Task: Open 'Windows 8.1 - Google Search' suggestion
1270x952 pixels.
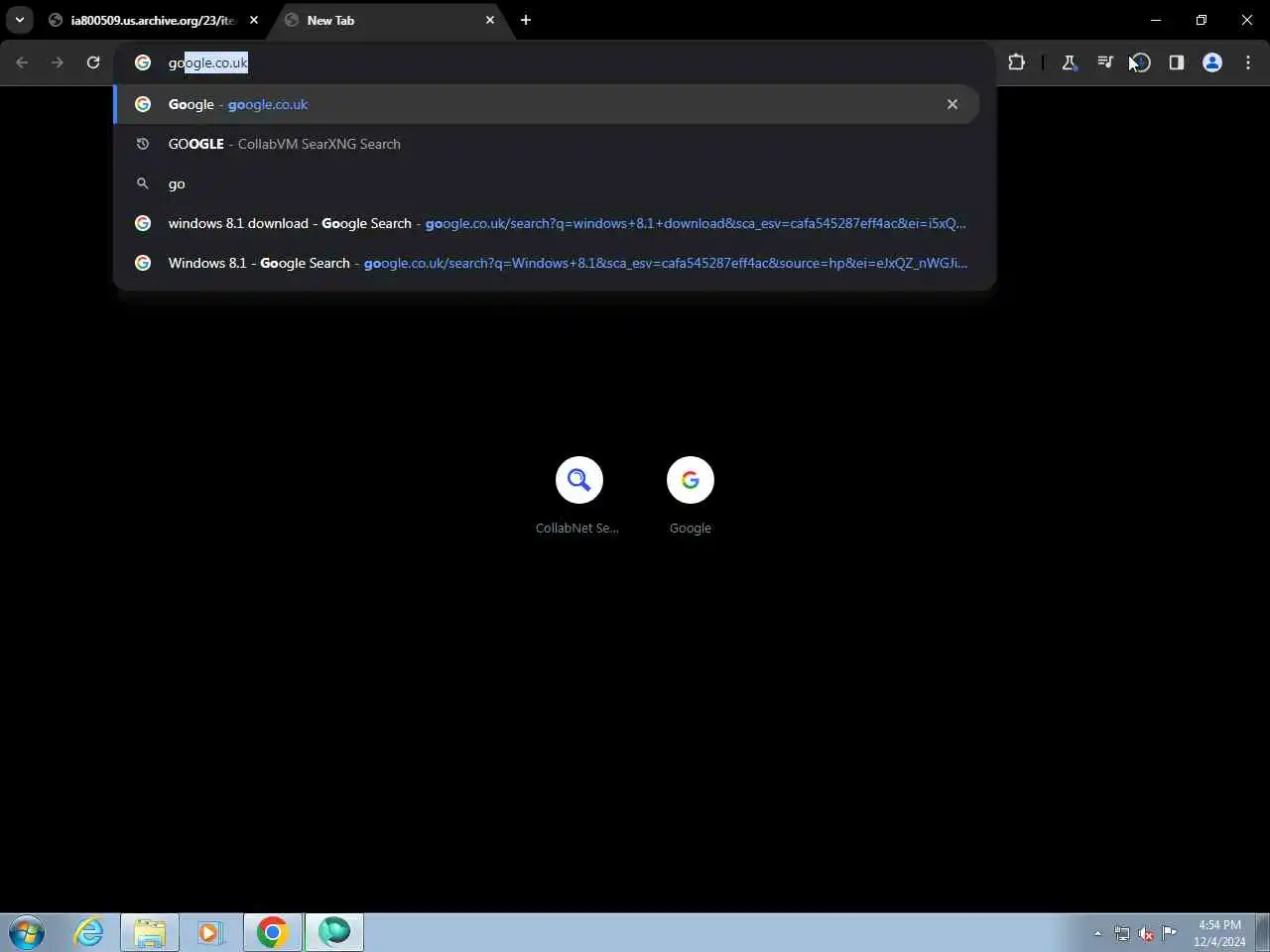Action: (547, 263)
